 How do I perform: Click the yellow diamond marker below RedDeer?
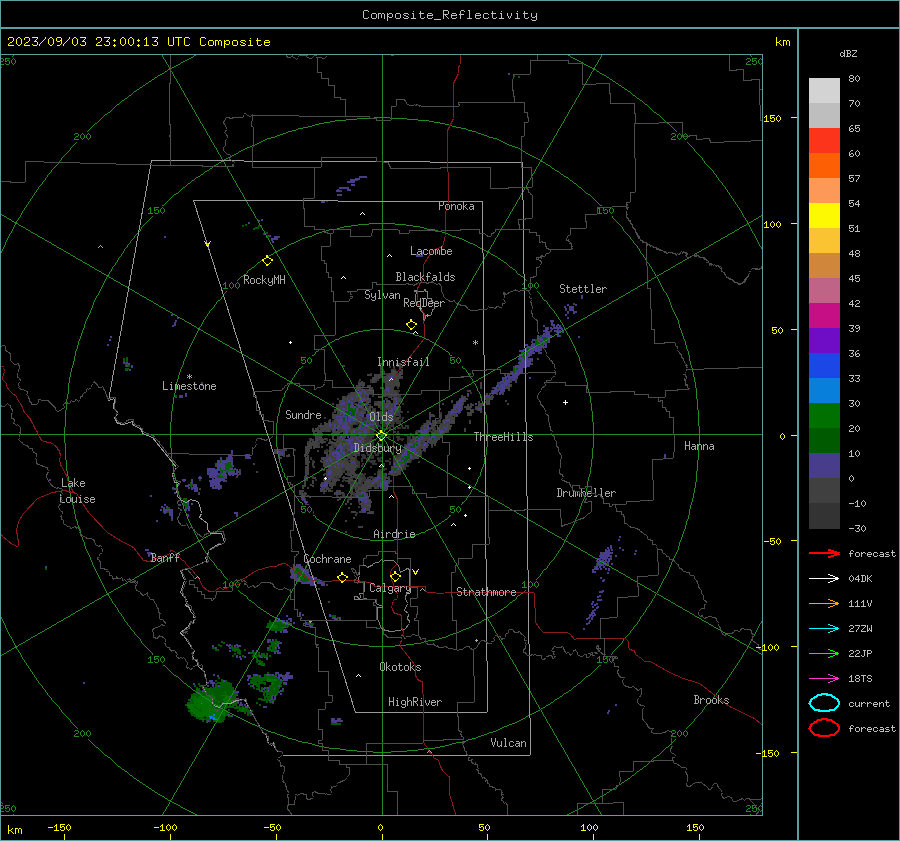coord(411,325)
